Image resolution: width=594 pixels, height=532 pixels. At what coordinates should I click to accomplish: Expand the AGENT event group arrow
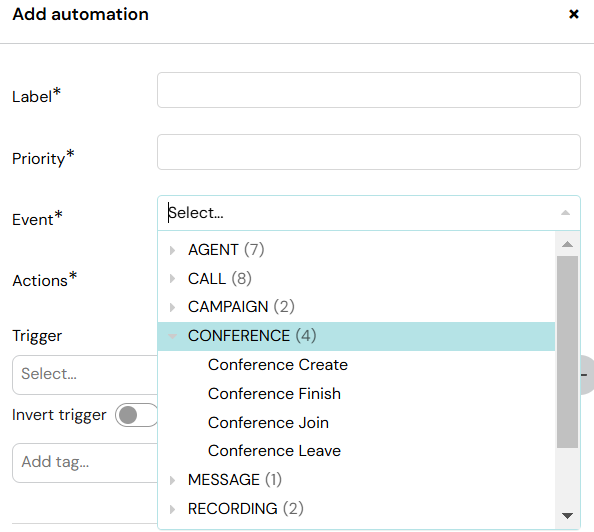(x=172, y=250)
